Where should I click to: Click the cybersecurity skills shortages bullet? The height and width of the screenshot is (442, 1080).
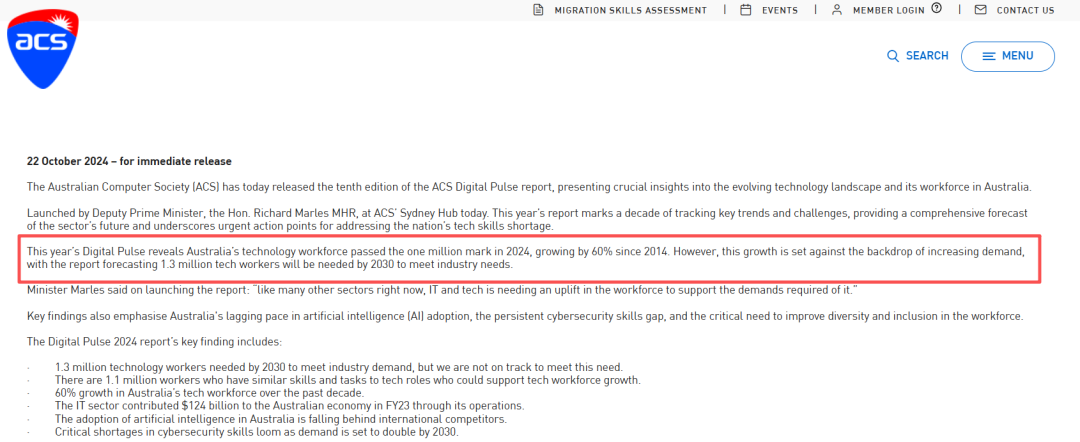coord(257,432)
